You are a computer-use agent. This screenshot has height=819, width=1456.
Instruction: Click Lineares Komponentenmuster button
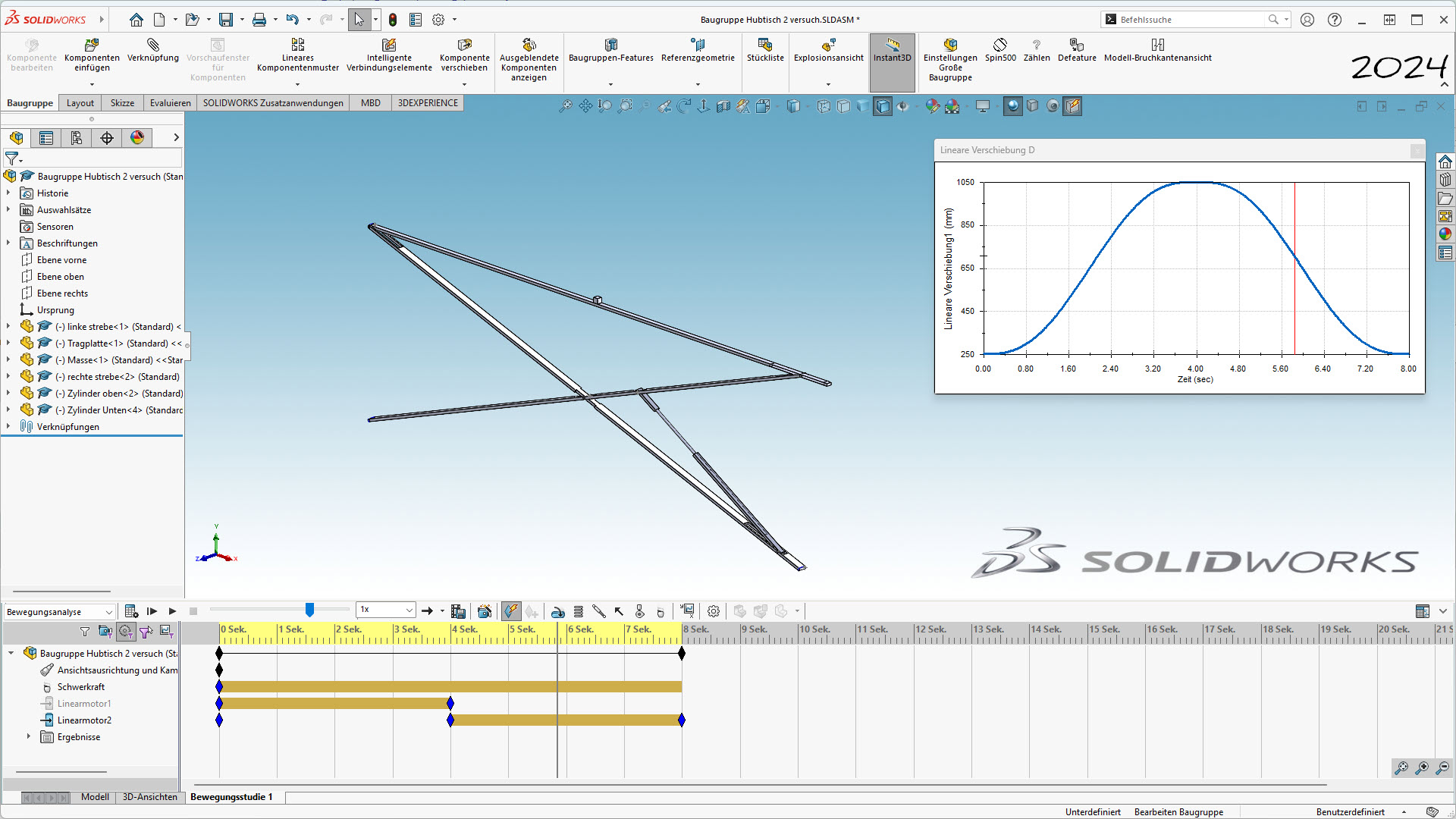[x=298, y=55]
